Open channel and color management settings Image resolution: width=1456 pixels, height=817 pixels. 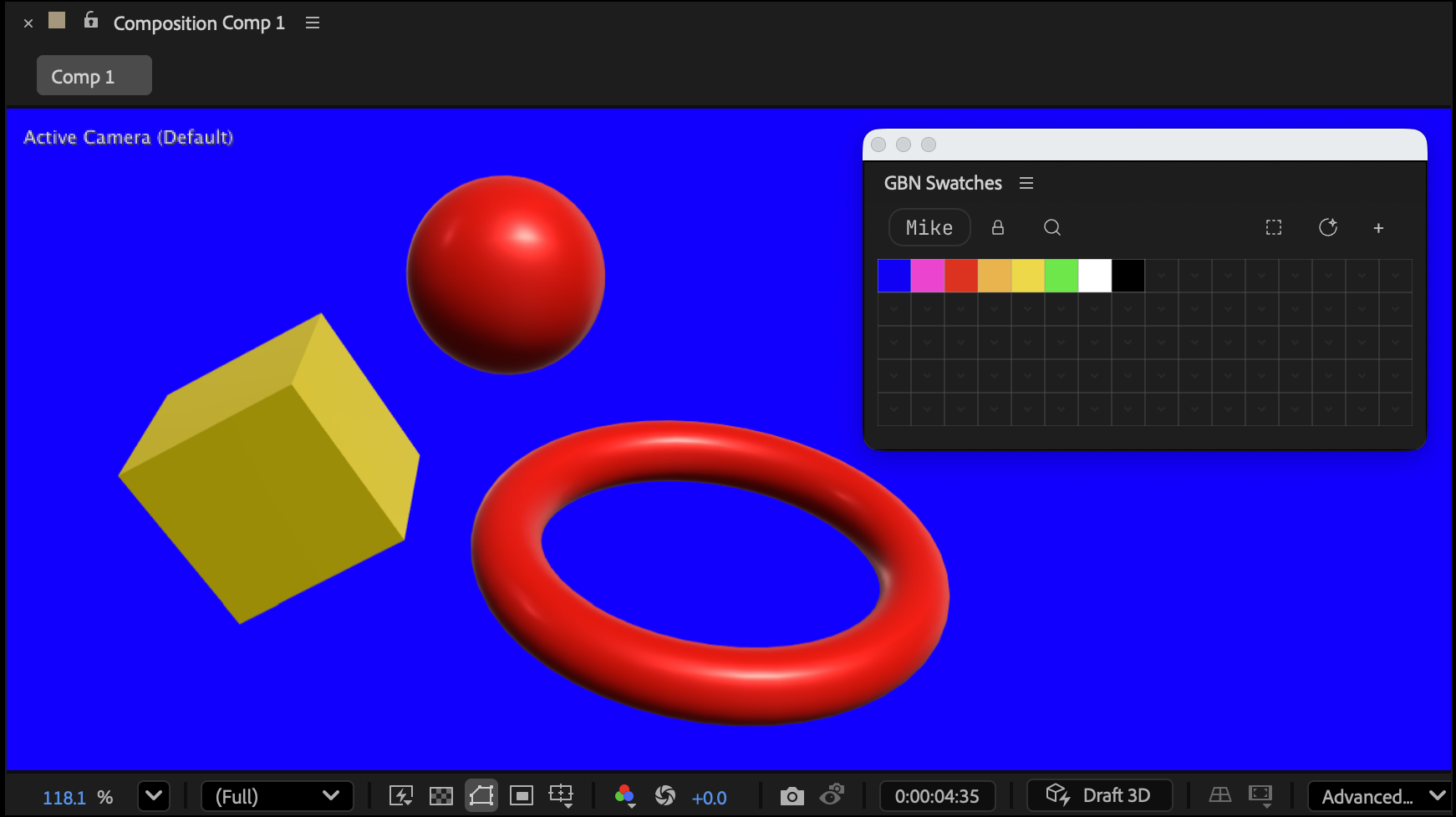click(624, 795)
